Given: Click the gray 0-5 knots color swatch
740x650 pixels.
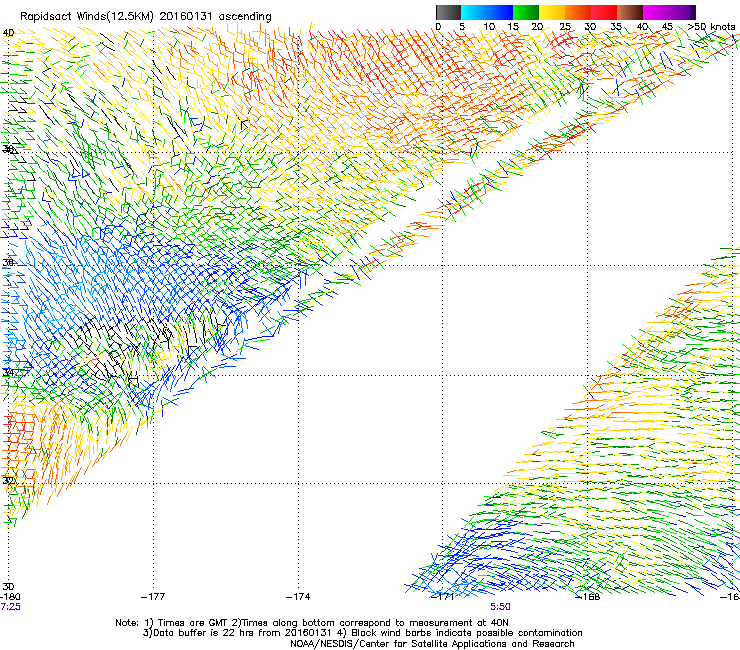Looking at the screenshot, I should [x=448, y=12].
